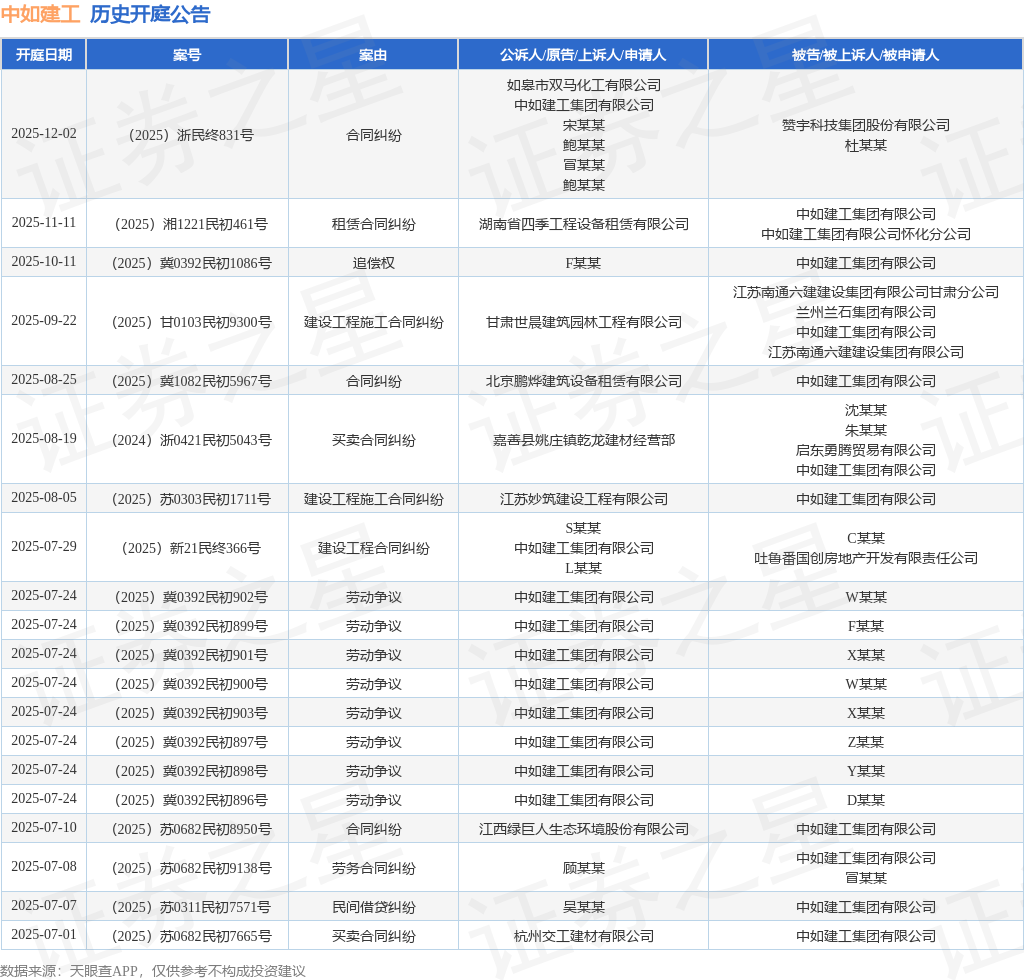This screenshot has height=980, width=1024.
Task: Click plaintiff 嘉善县姚庄镇乾龙建材经营部
Action: point(583,440)
